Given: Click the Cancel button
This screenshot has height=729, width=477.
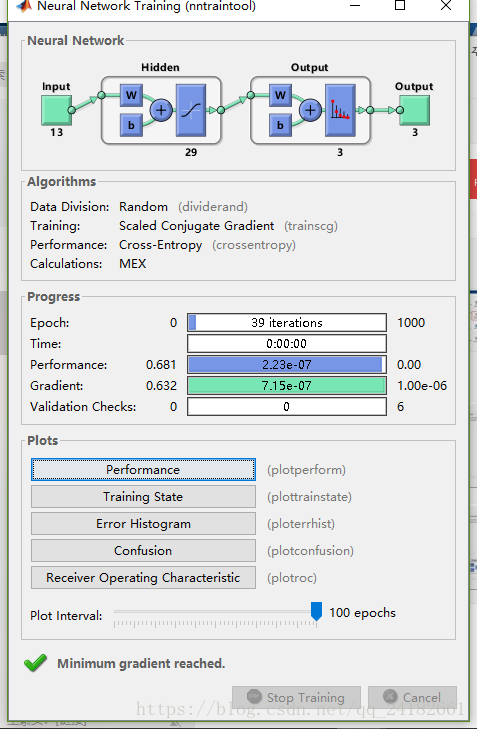Looking at the screenshot, I should coord(412,697).
